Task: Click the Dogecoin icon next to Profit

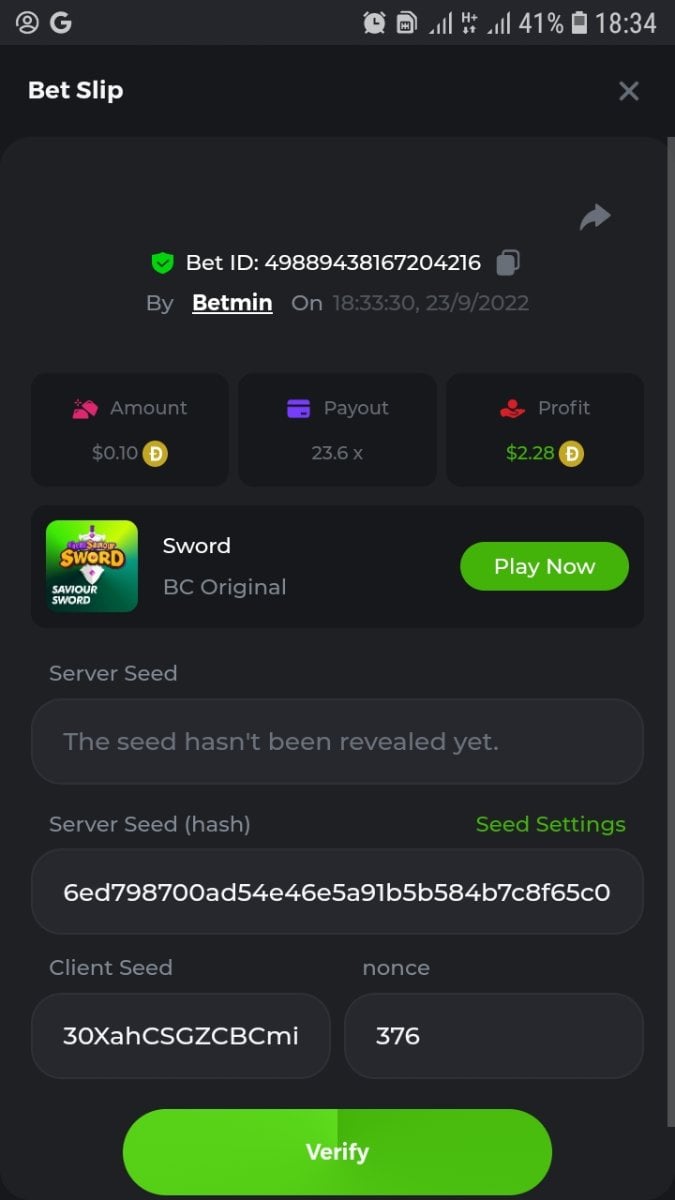Action: point(571,453)
